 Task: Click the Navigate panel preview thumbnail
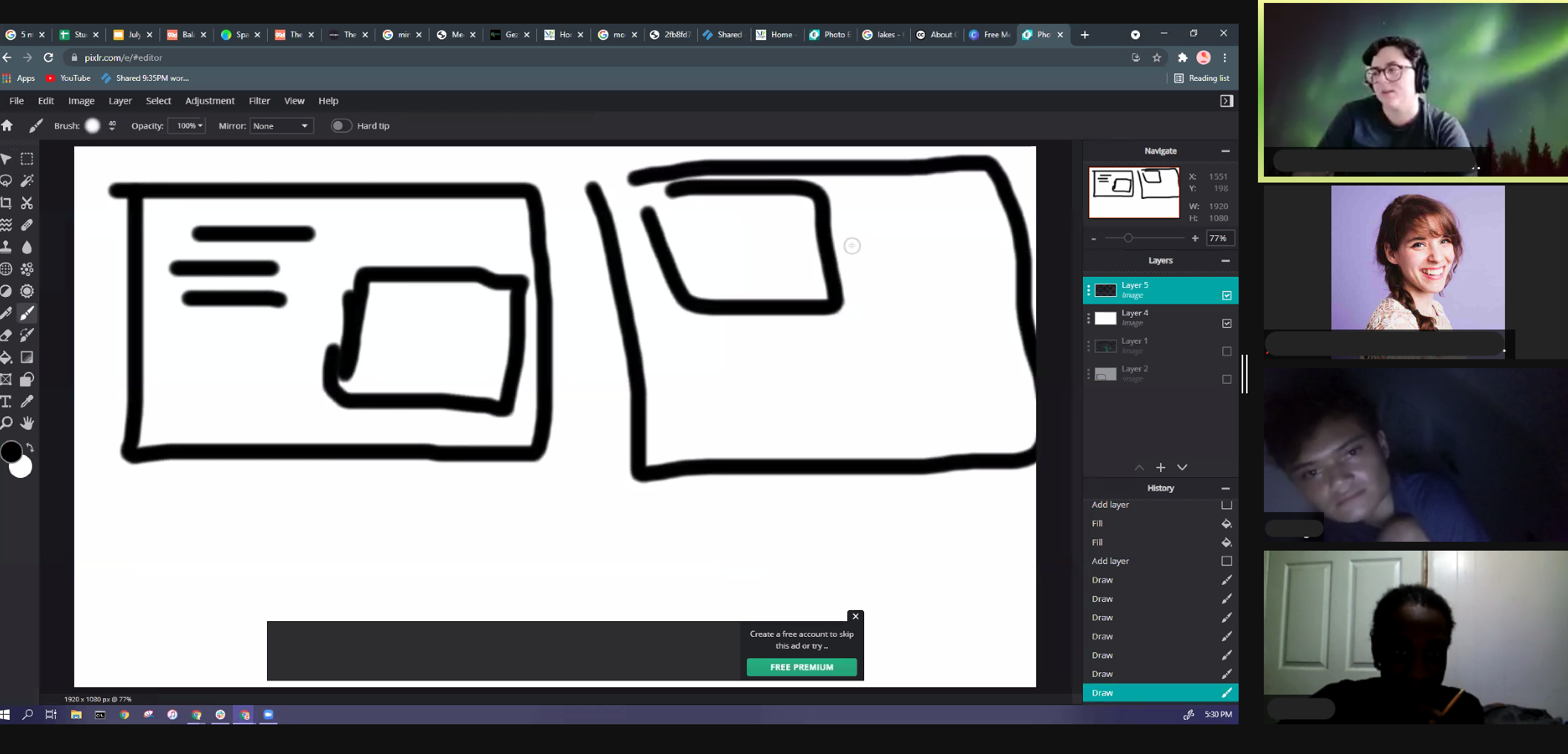point(1133,192)
